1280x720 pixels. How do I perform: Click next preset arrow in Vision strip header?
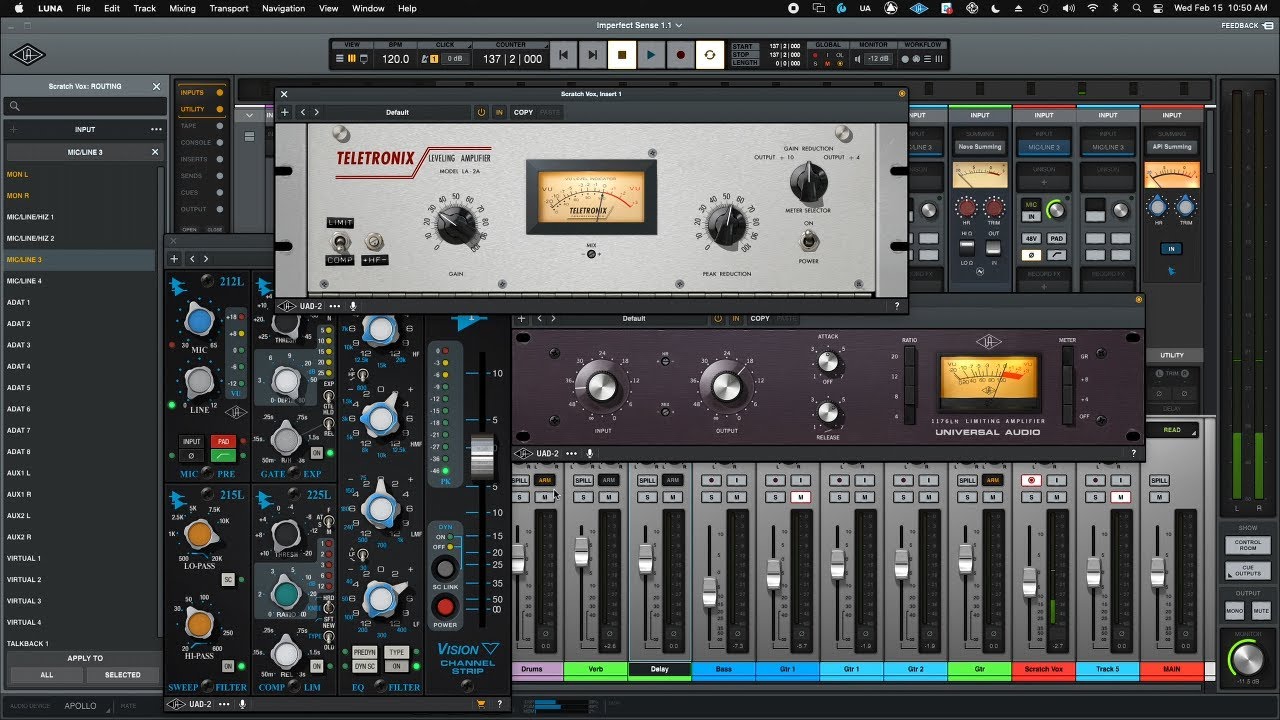coord(207,259)
